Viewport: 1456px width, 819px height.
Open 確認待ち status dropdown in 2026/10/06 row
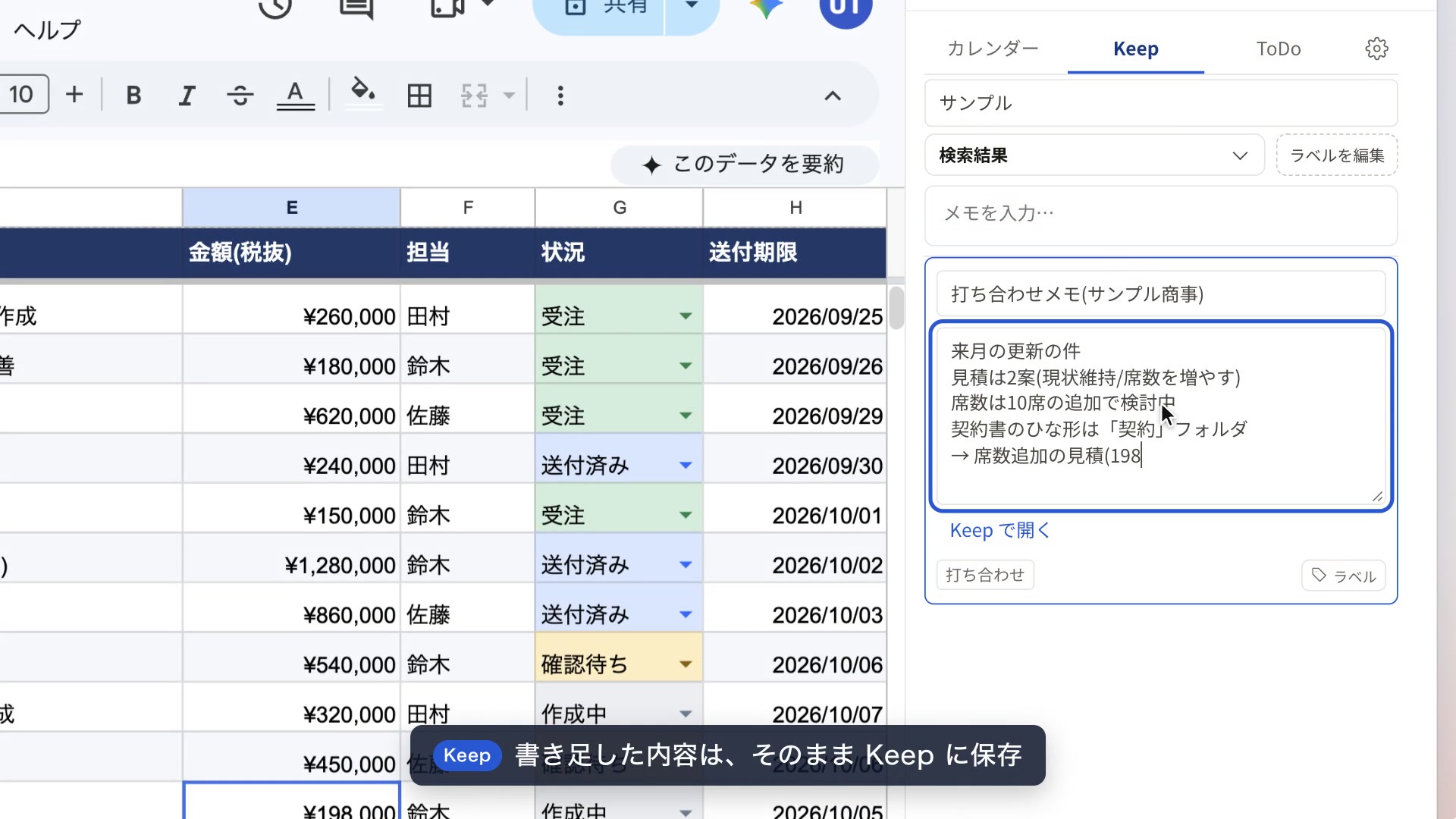[686, 664]
